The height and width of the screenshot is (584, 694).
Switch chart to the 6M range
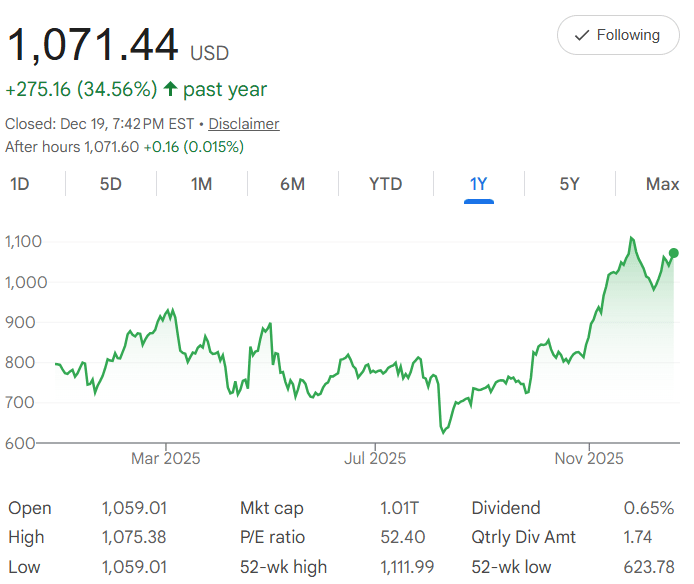tap(292, 184)
